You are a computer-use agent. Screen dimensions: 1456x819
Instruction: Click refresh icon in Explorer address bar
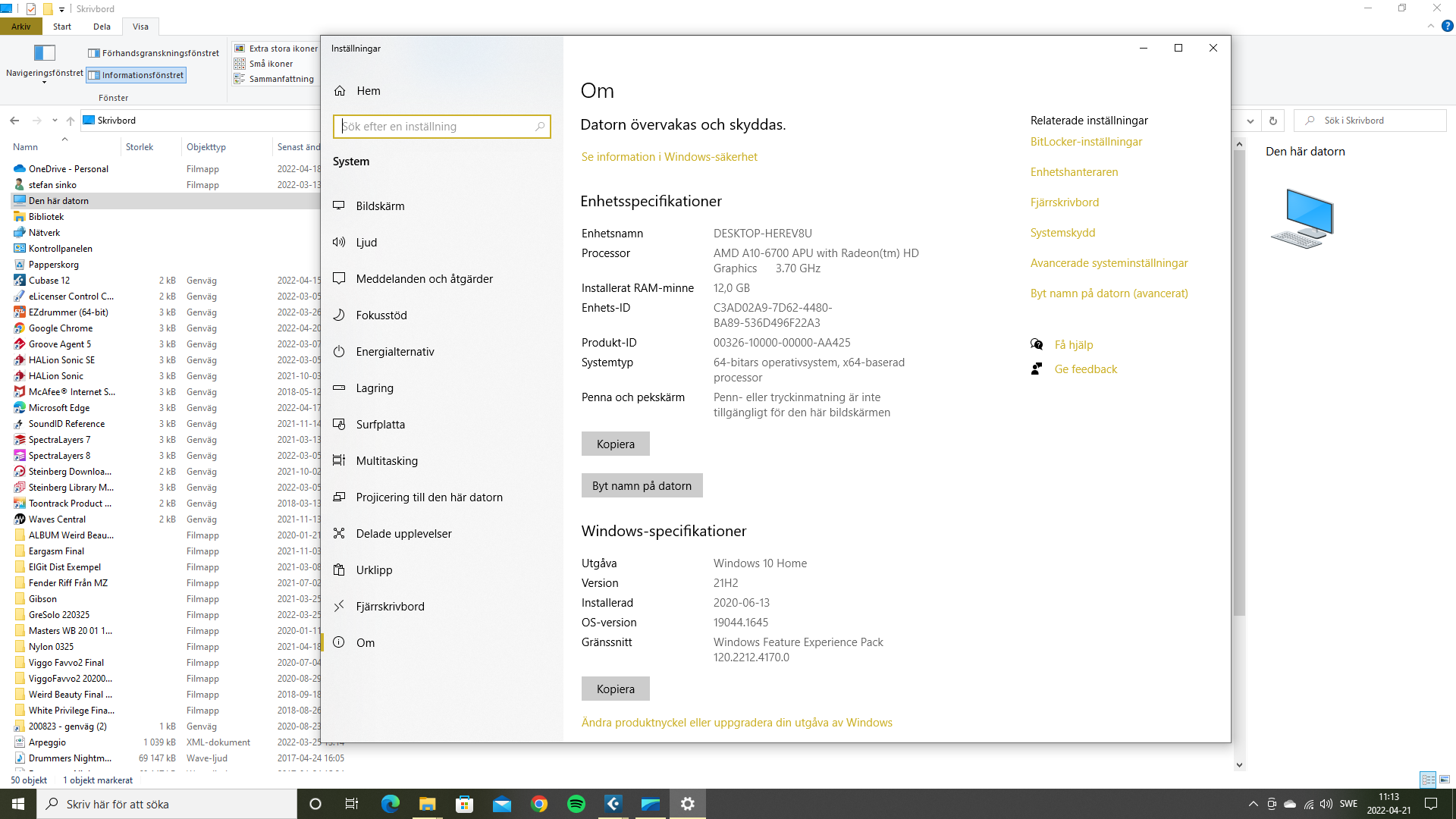pos(1273,121)
